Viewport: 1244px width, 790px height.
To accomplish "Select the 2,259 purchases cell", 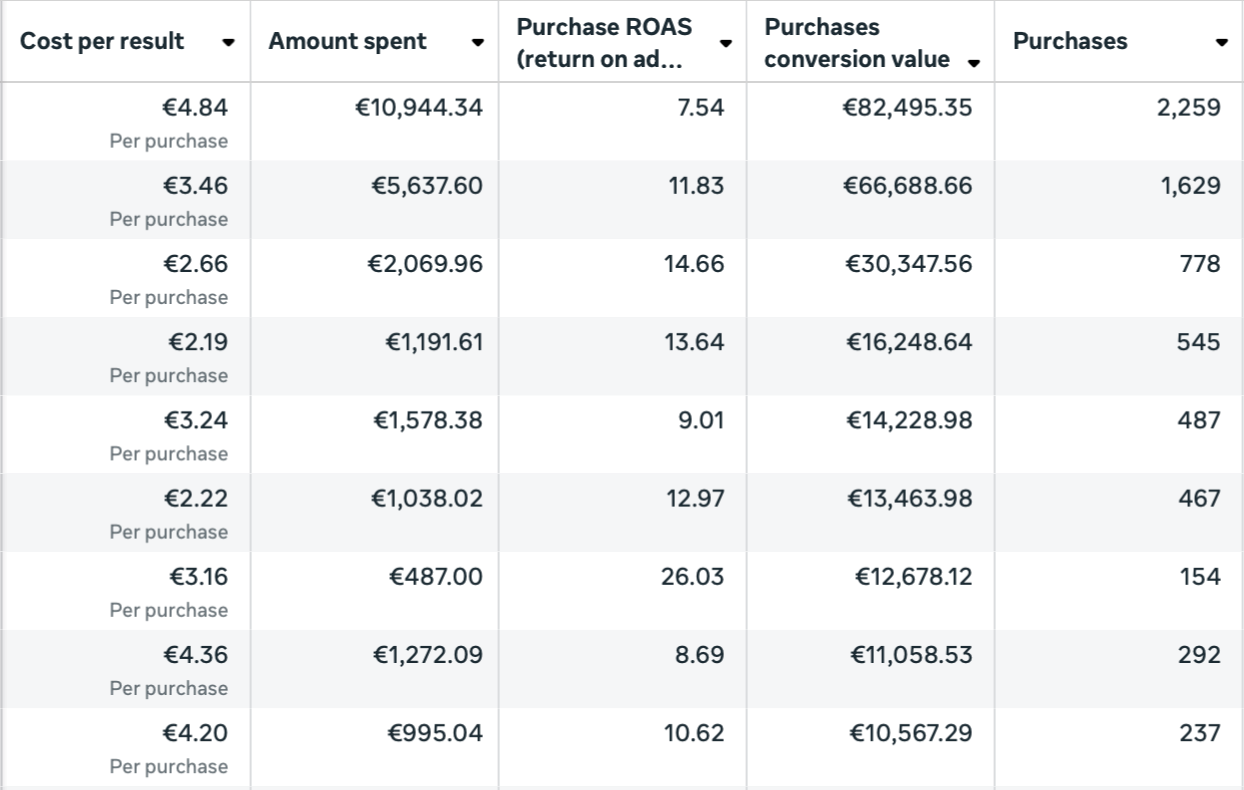I will point(1188,107).
